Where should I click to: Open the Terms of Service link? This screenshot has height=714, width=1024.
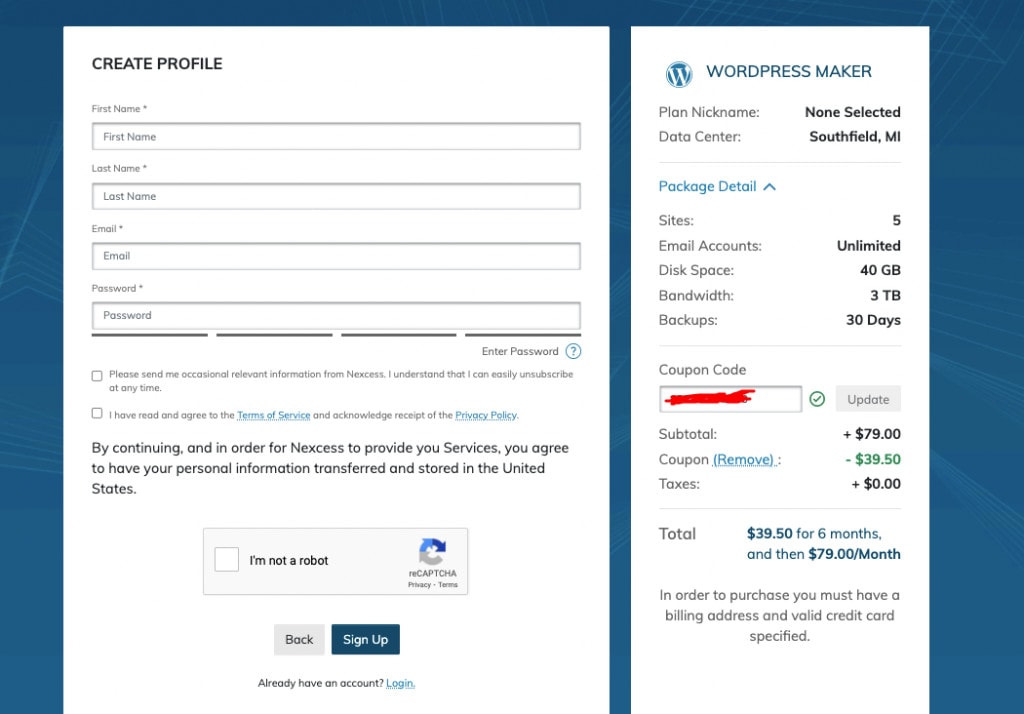[274, 415]
